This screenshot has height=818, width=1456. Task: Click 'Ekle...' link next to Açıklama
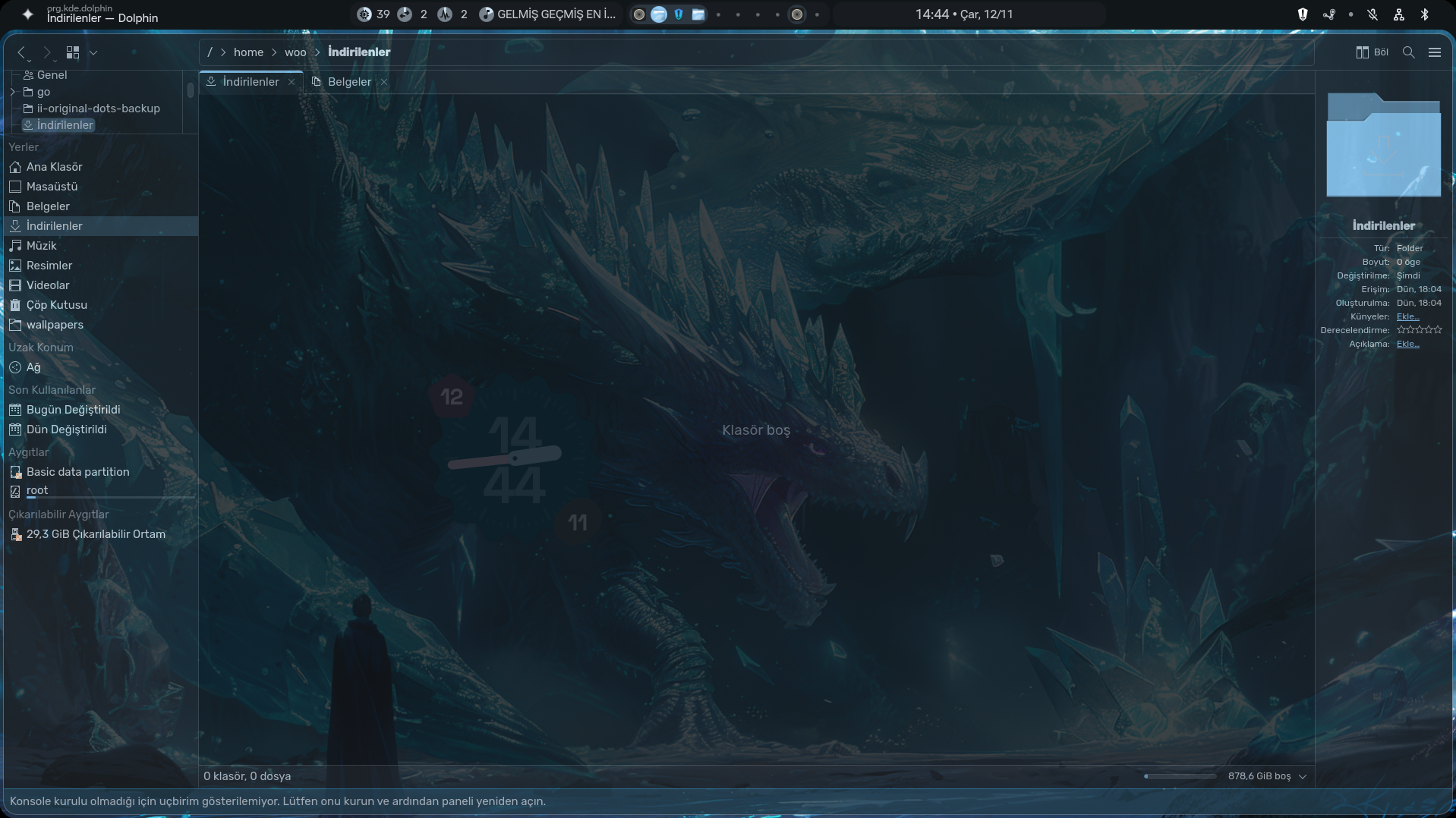pyautogui.click(x=1407, y=345)
